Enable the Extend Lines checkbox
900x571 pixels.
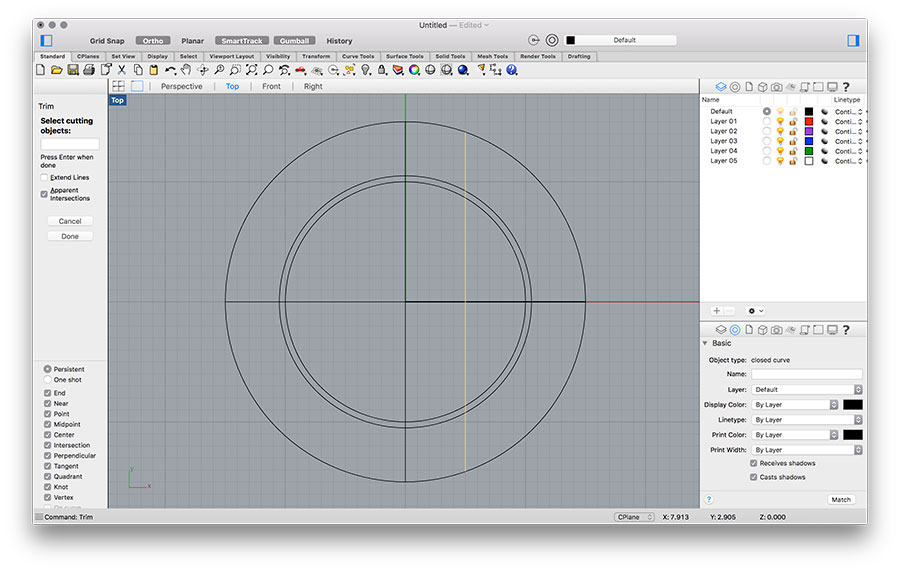44,177
